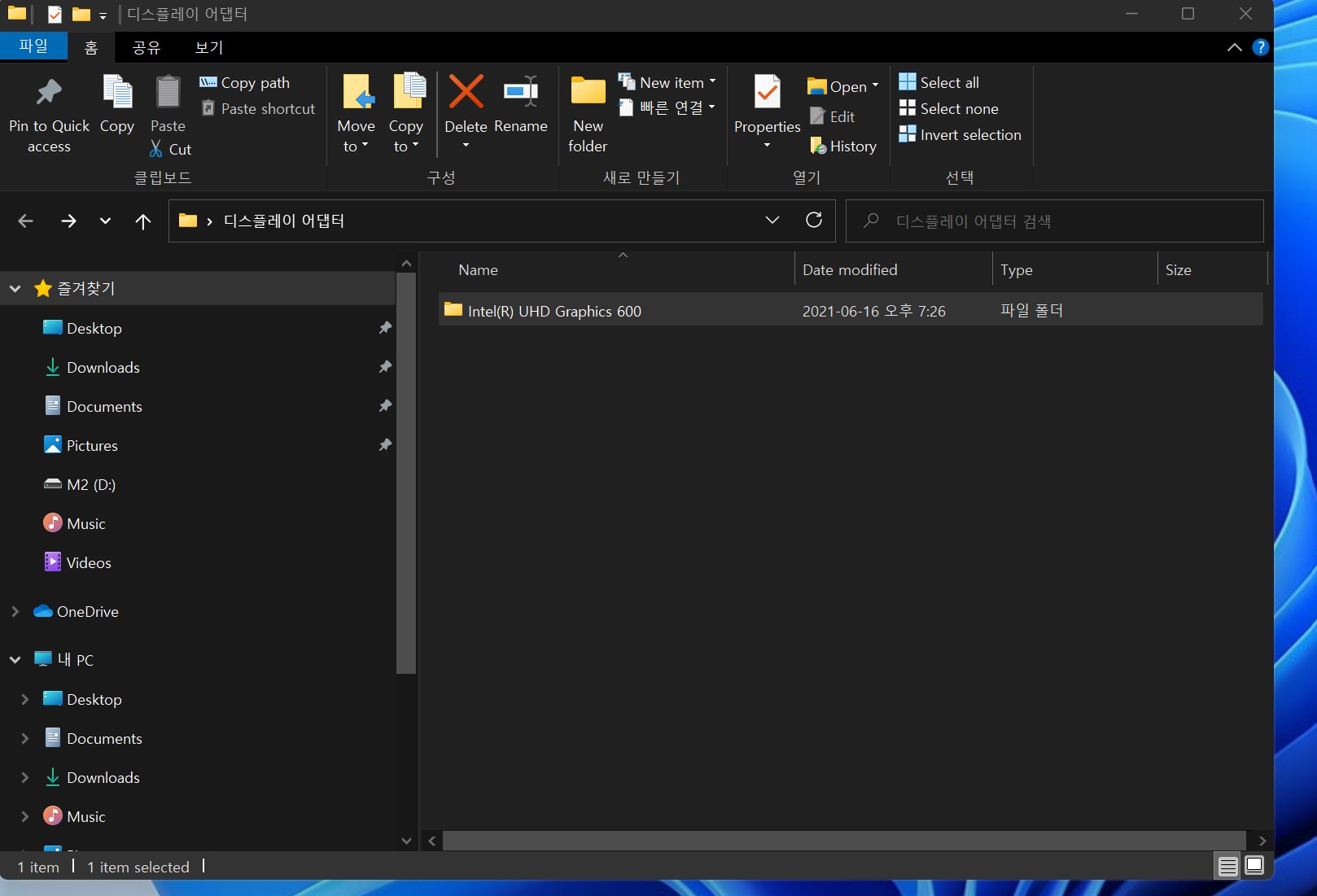The image size is (1317, 896).
Task: Refresh the current folder view
Action: tap(813, 220)
